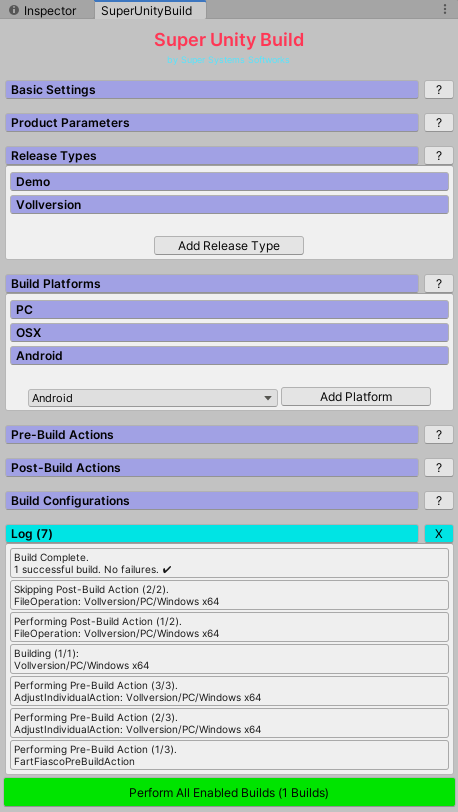Open the Android platform selection dropdown
The height and width of the screenshot is (812, 458).
(153, 398)
